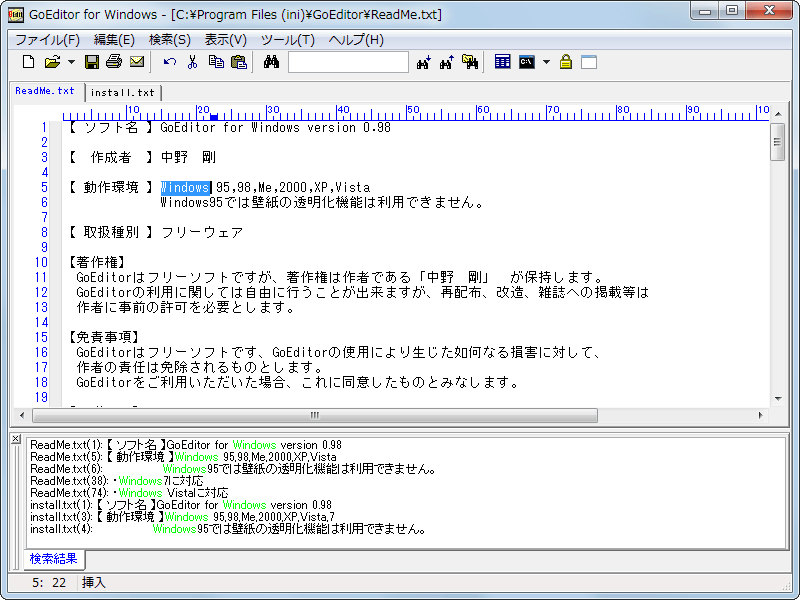Select the 検索結果 bottom tab
Image resolution: width=800 pixels, height=600 pixels.
pos(54,559)
